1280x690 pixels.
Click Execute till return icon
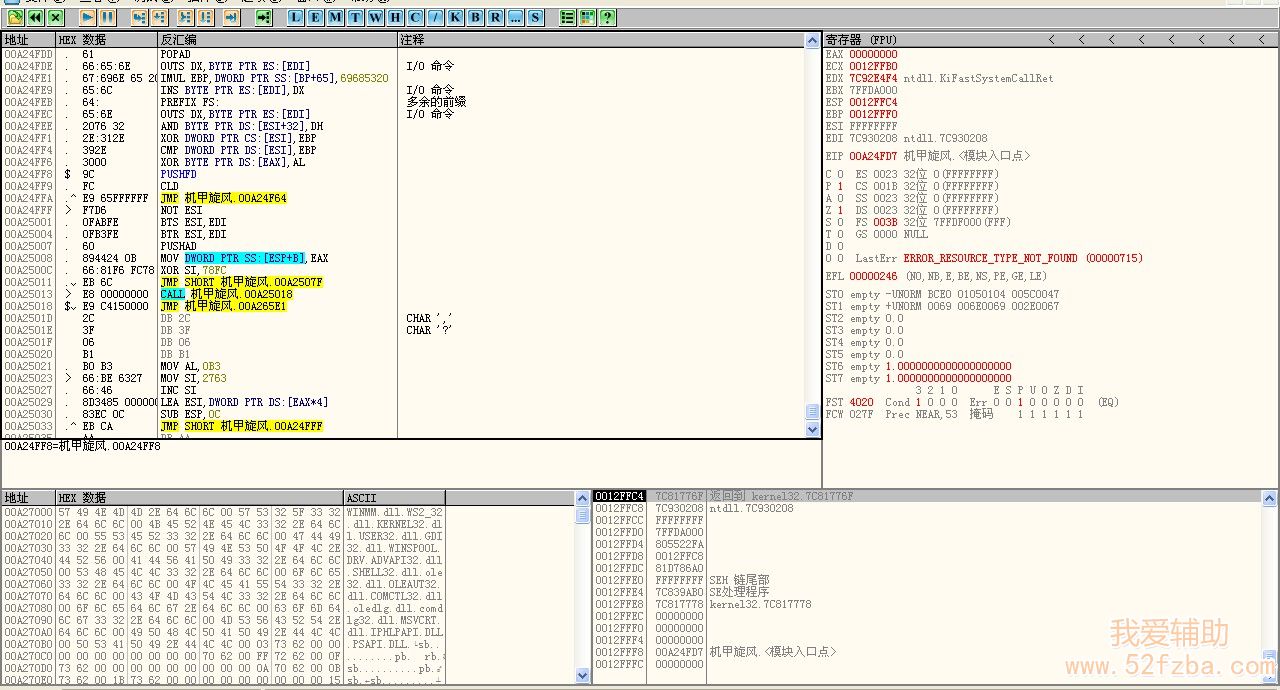click(231, 17)
